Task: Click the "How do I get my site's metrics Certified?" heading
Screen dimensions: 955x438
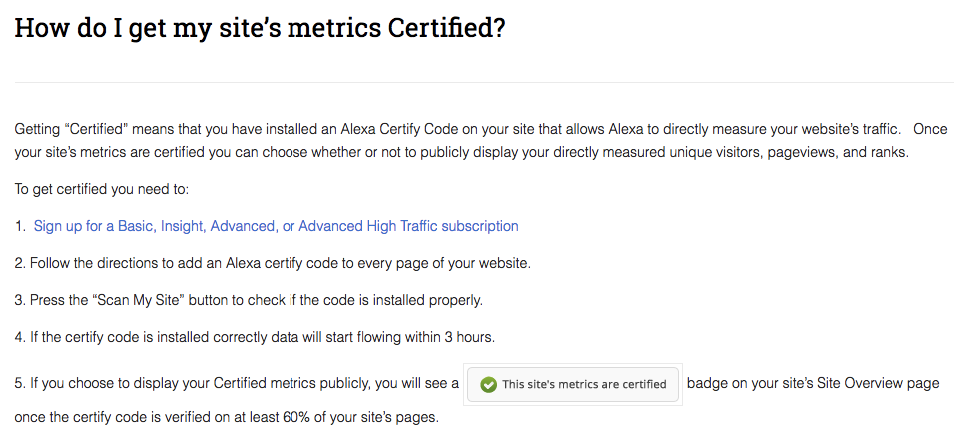Action: point(259,28)
